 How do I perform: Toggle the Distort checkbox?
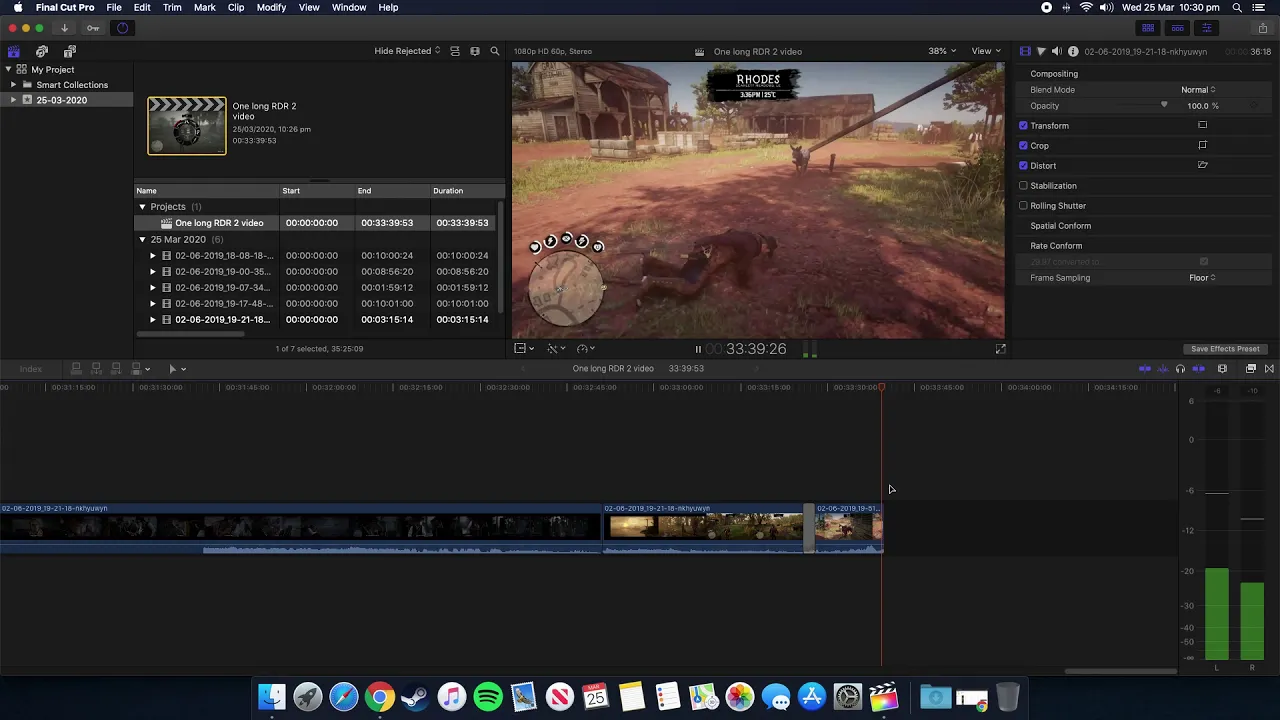pos(1023,166)
